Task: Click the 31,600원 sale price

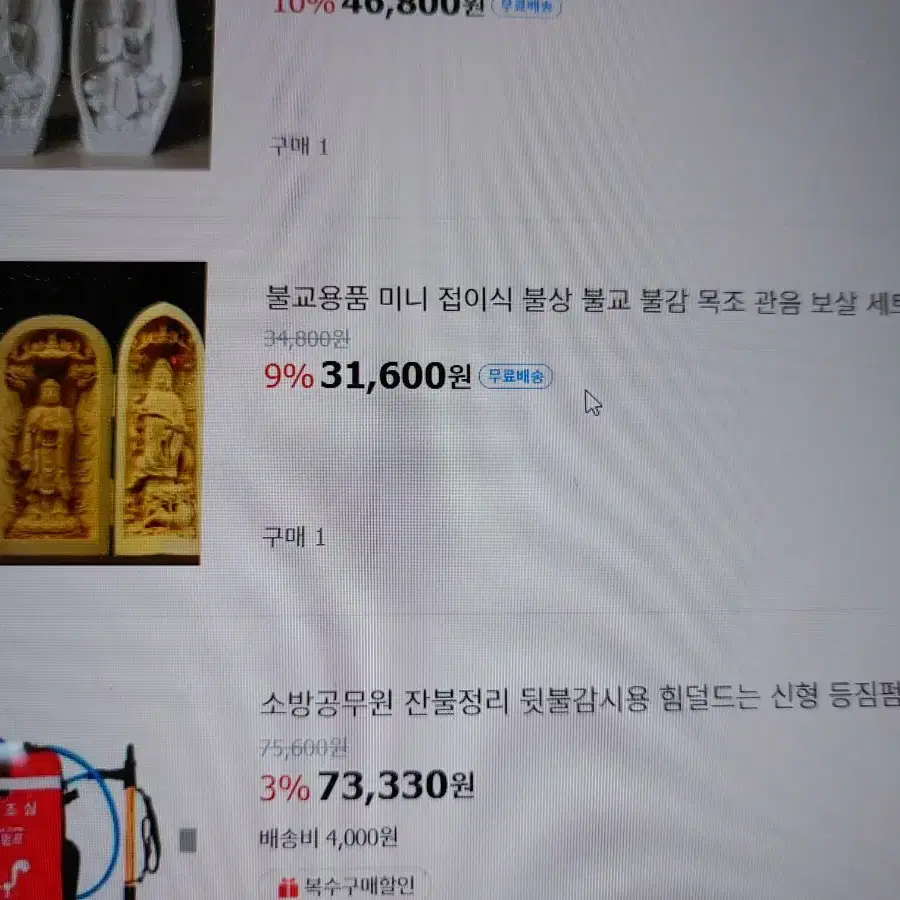Action: [396, 377]
